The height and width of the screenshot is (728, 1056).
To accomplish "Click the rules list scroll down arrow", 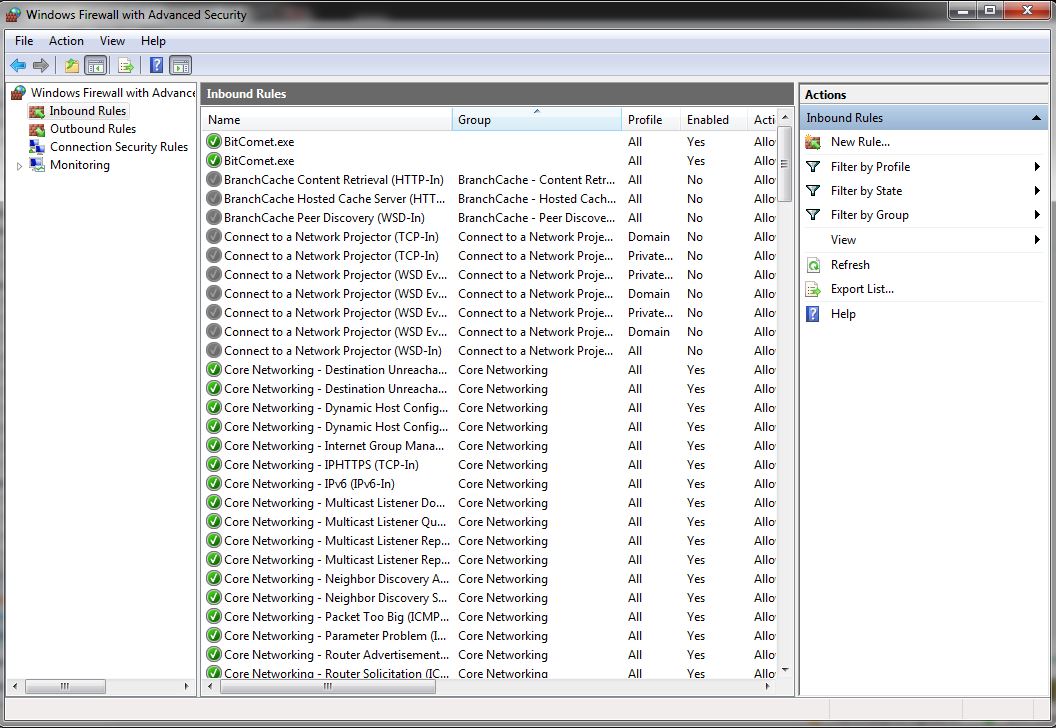I will click(x=785, y=670).
